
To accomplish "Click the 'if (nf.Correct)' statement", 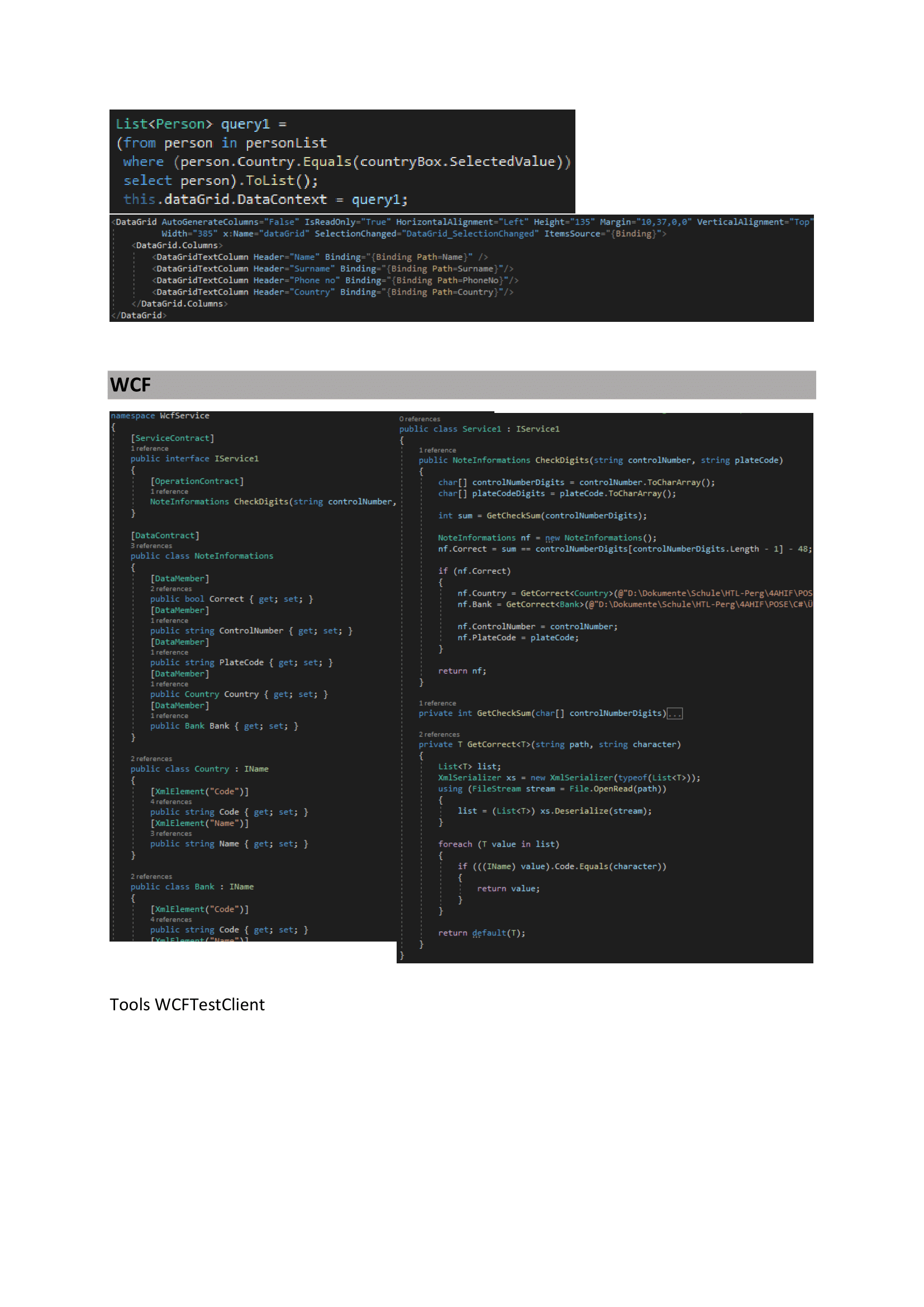I will (x=474, y=571).
